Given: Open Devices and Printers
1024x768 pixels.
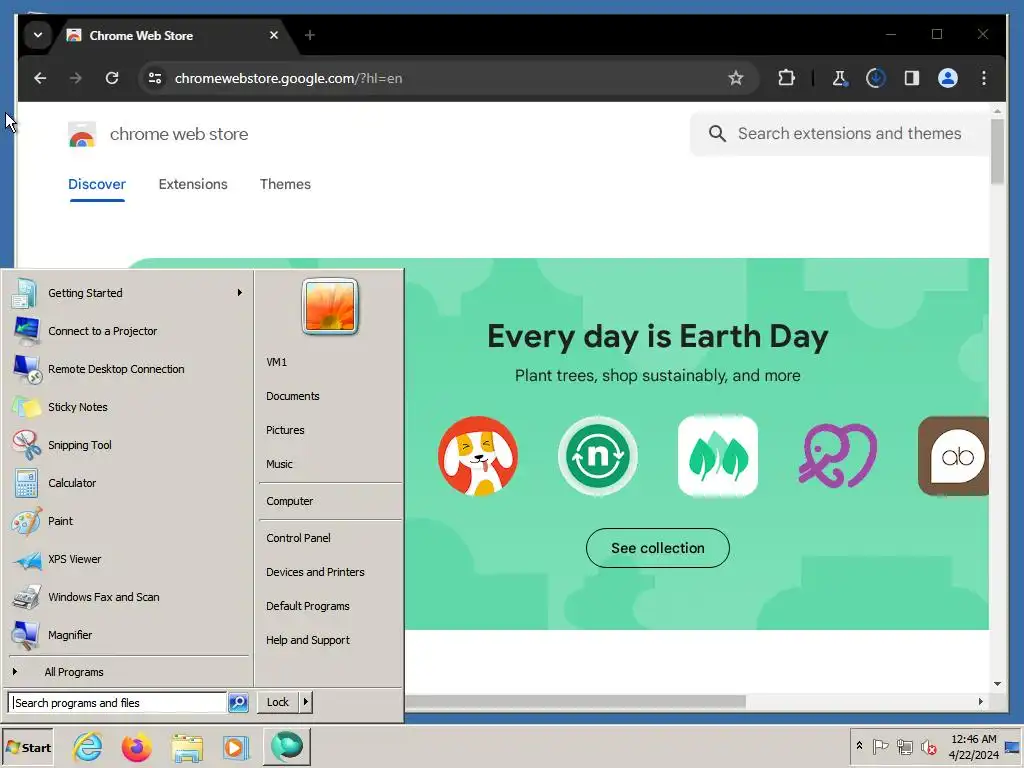Looking at the screenshot, I should [330, 572].
